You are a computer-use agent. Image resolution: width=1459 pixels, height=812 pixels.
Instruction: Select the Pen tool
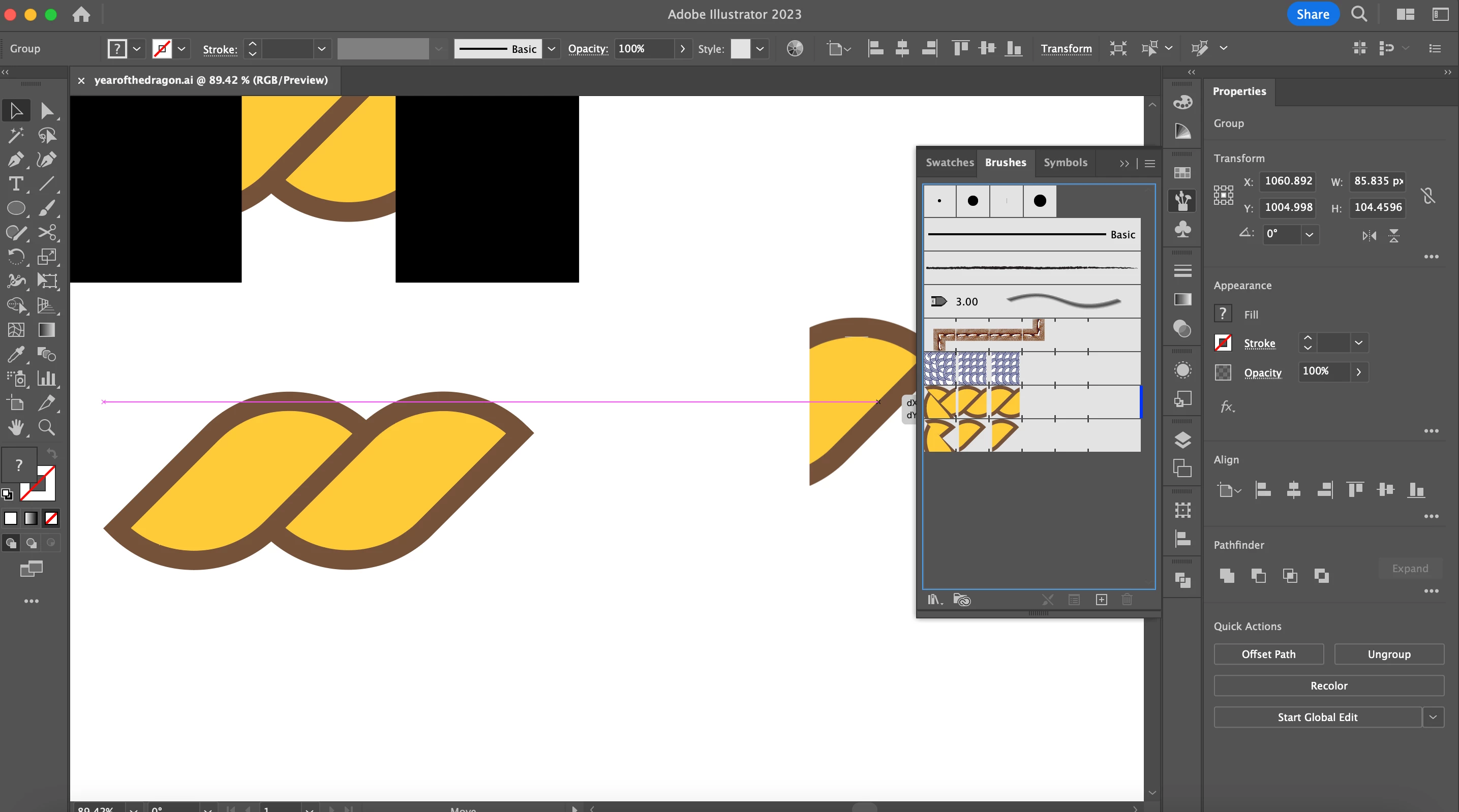(x=15, y=160)
